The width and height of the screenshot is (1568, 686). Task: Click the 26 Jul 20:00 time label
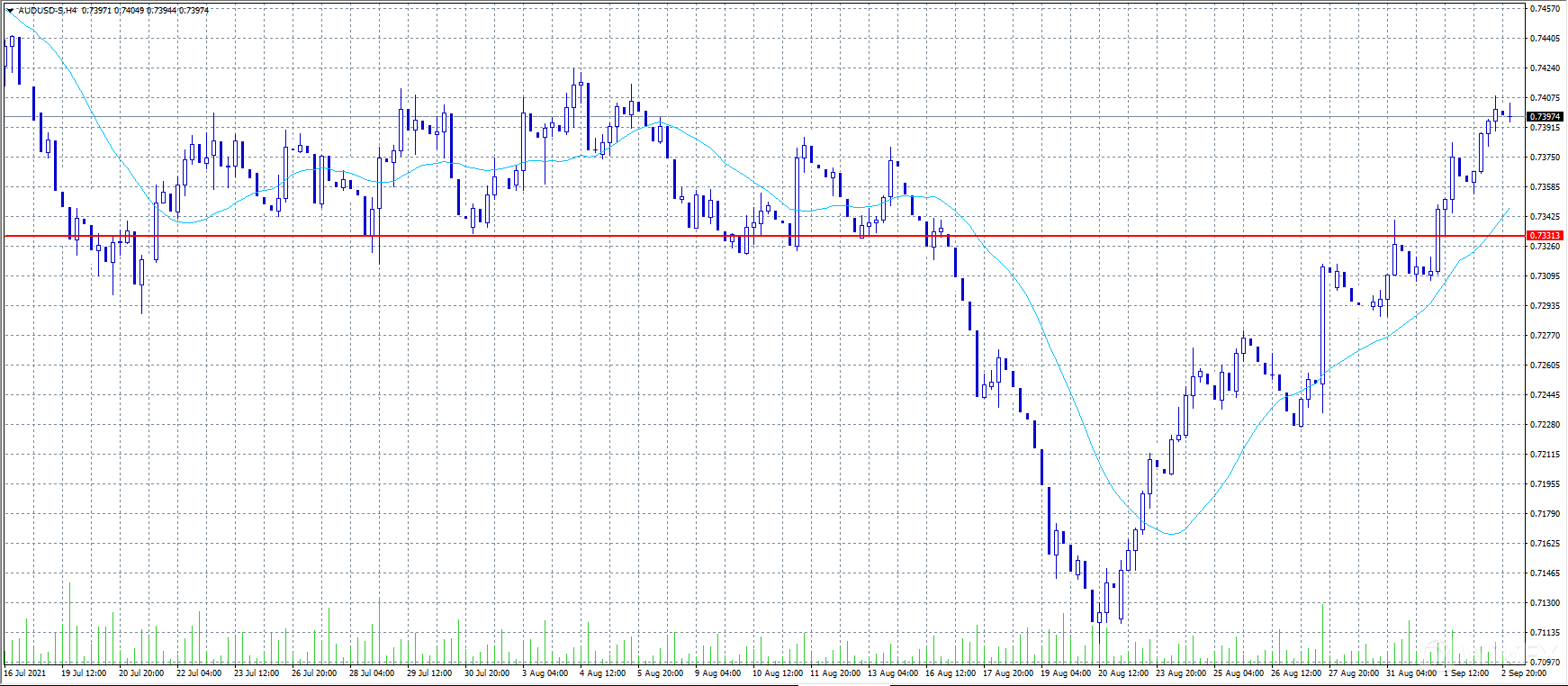(x=314, y=673)
